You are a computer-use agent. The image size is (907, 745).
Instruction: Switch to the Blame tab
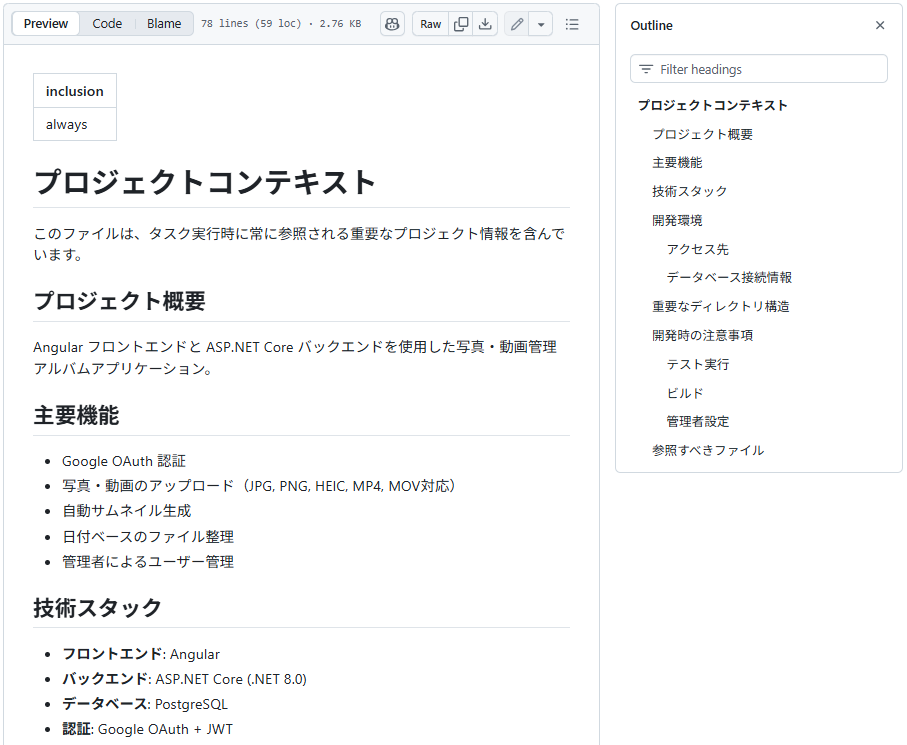(164, 24)
